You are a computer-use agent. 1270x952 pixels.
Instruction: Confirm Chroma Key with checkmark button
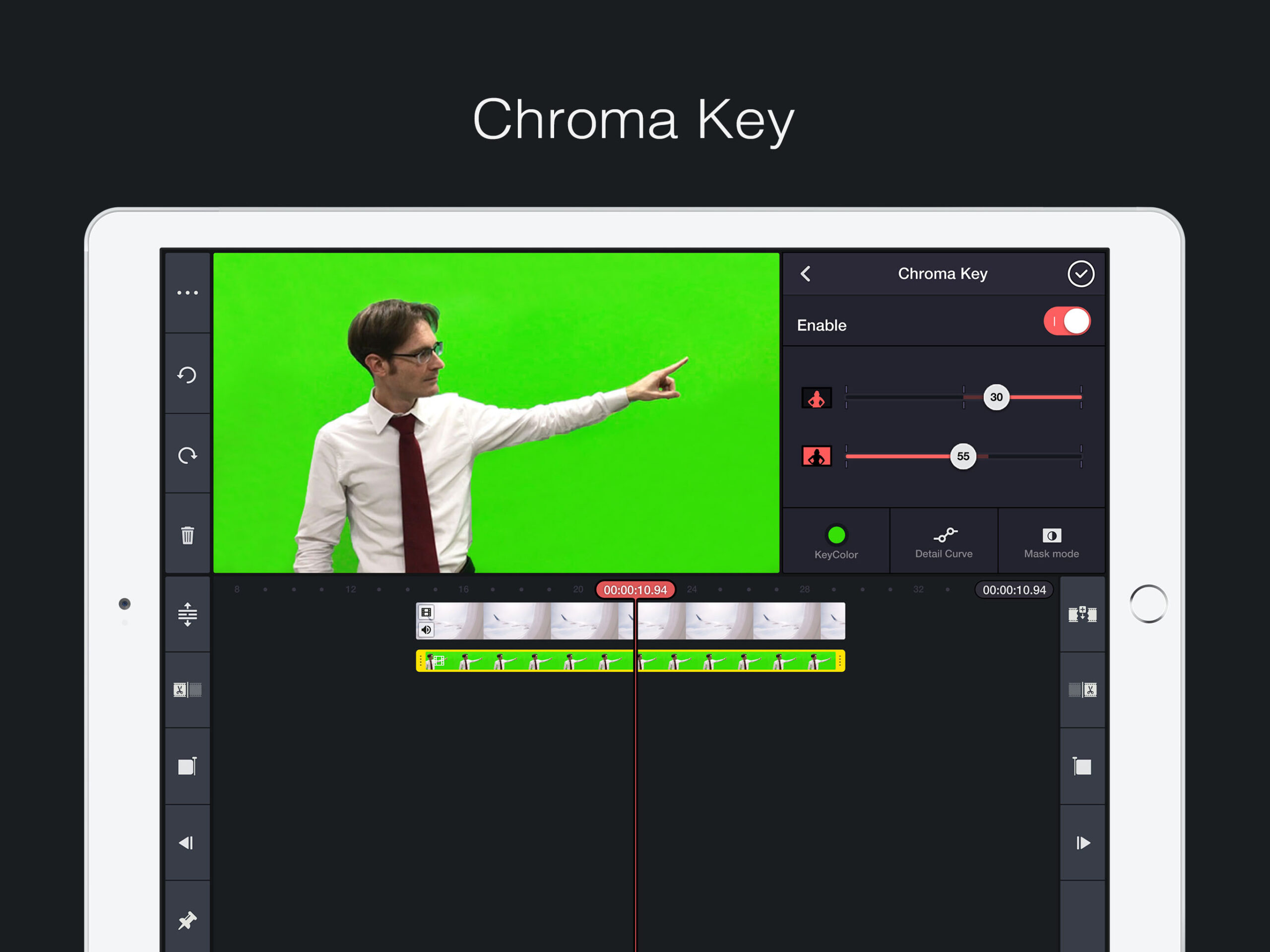tap(1080, 274)
